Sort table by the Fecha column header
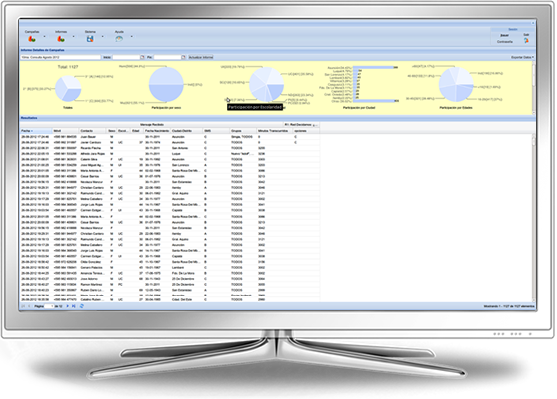This screenshot has width=557, height=399. click(36, 131)
